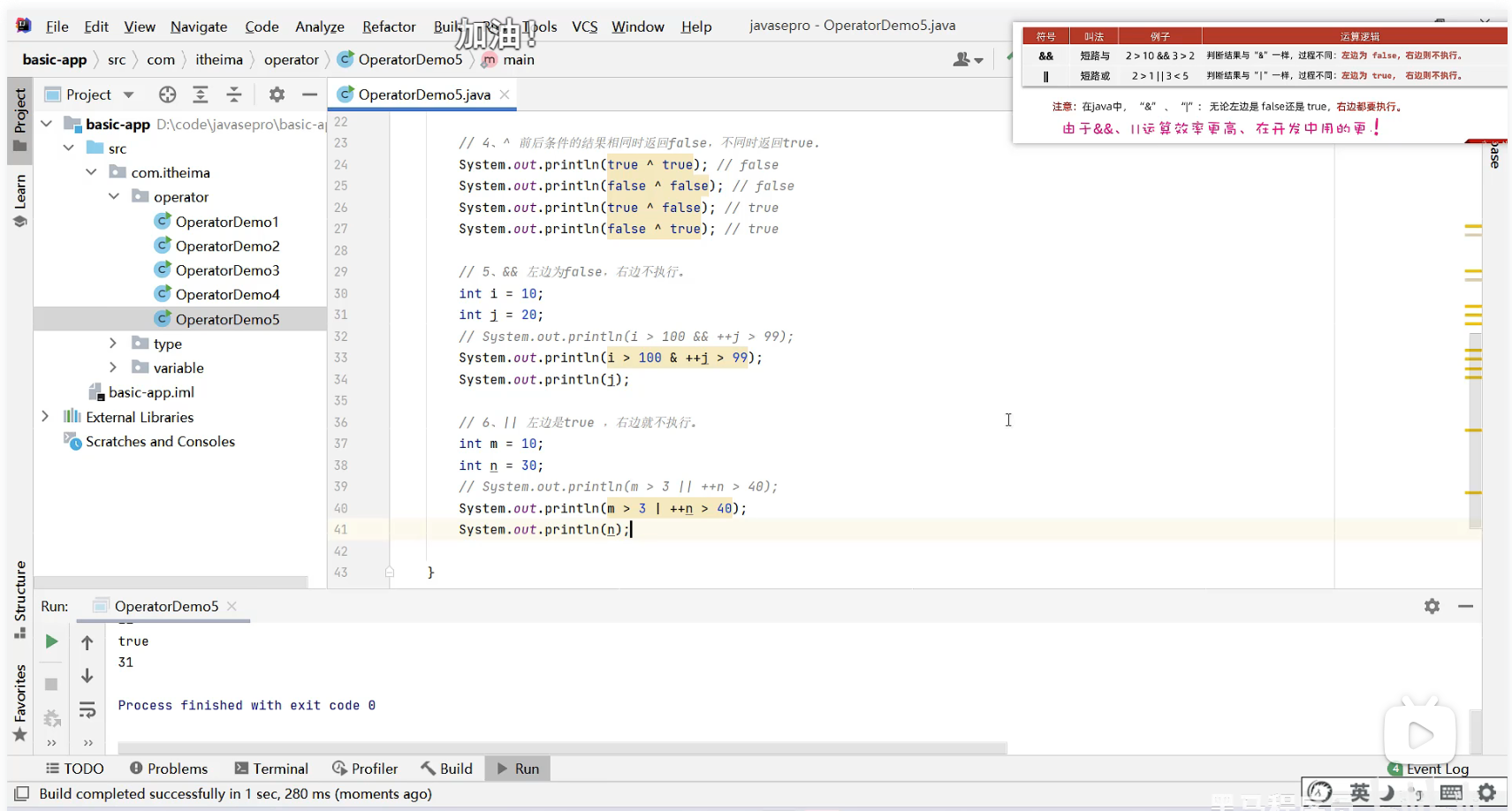The width and height of the screenshot is (1512, 811).
Task: Click the basic-app breadcrumb
Action: tap(55, 59)
